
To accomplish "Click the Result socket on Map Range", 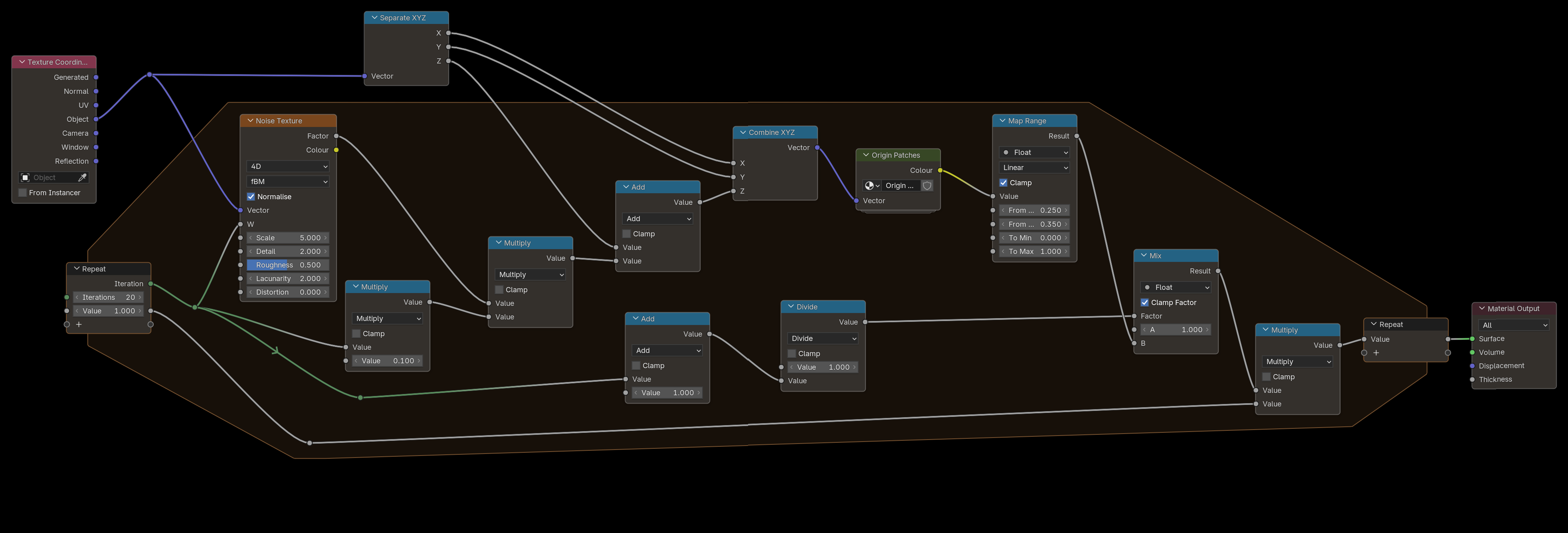I will coord(1077,136).
